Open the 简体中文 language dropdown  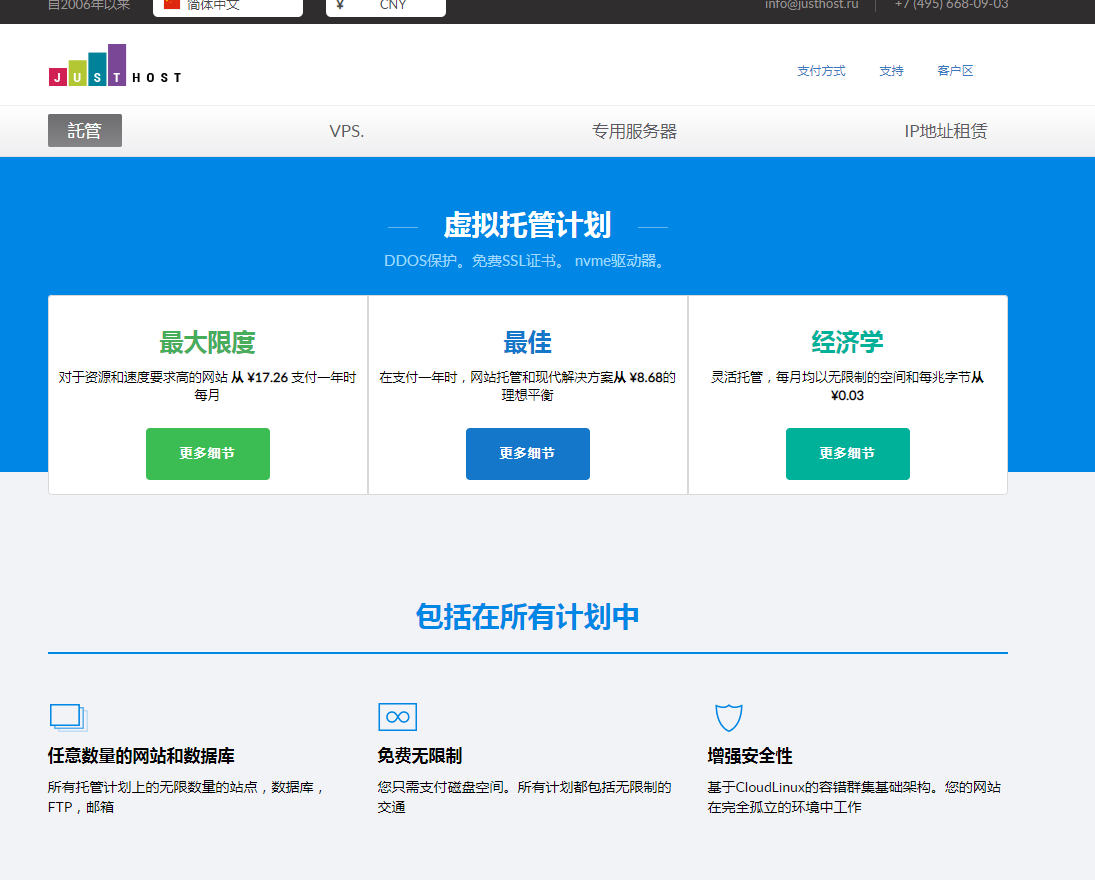point(227,6)
